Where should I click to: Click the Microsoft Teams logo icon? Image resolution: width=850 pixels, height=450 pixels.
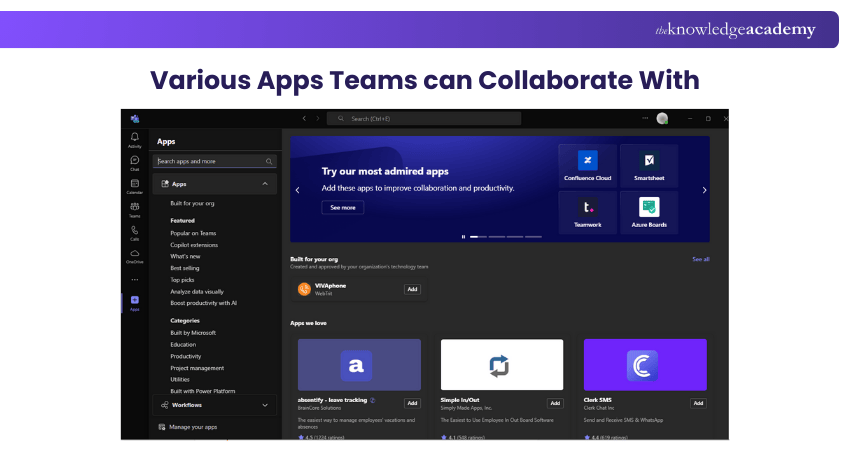(134, 119)
